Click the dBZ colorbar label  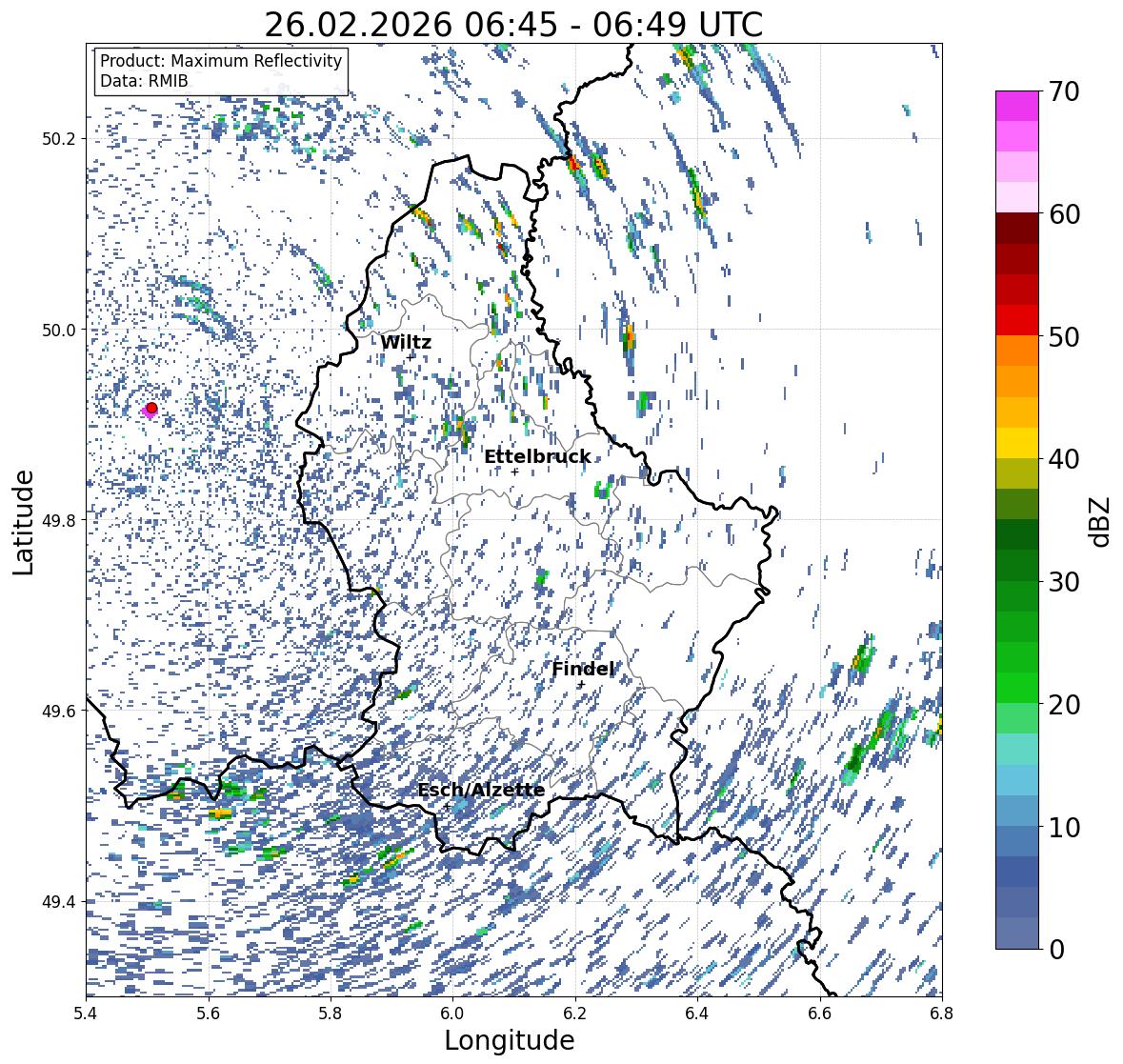[1101, 521]
